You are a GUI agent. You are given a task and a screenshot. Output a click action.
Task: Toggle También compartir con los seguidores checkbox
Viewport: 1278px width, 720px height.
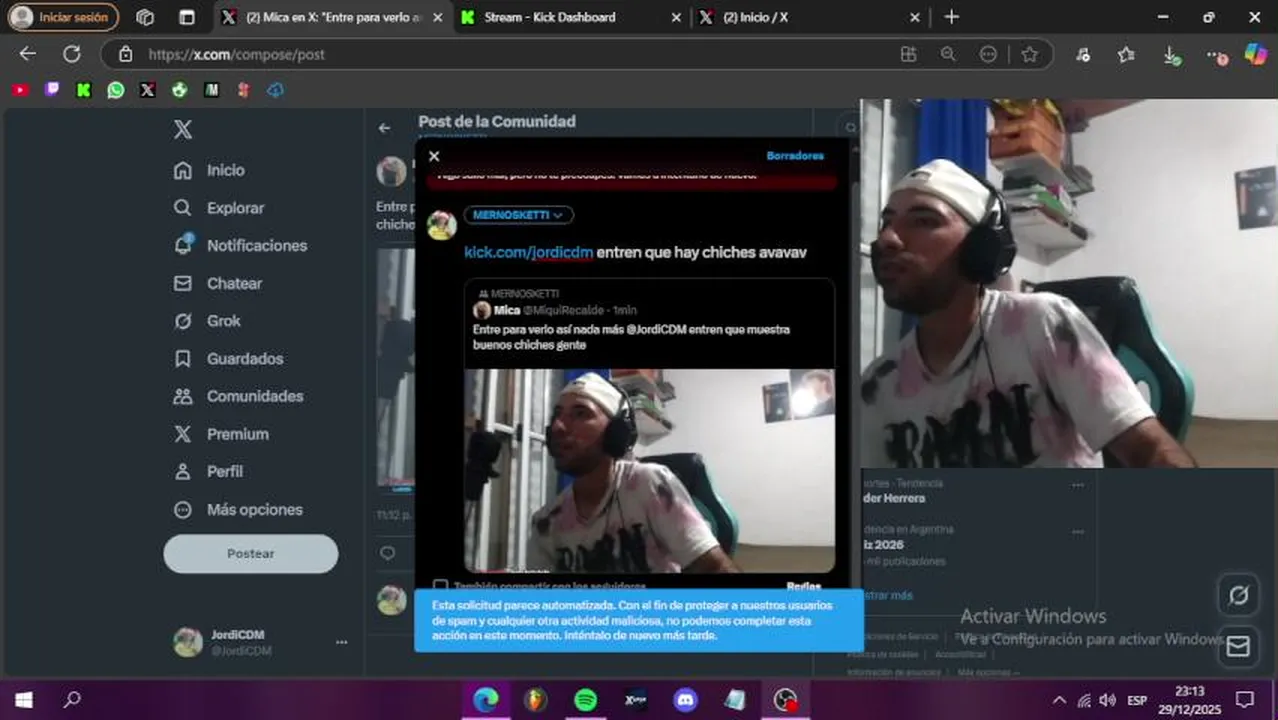pyautogui.click(x=440, y=586)
